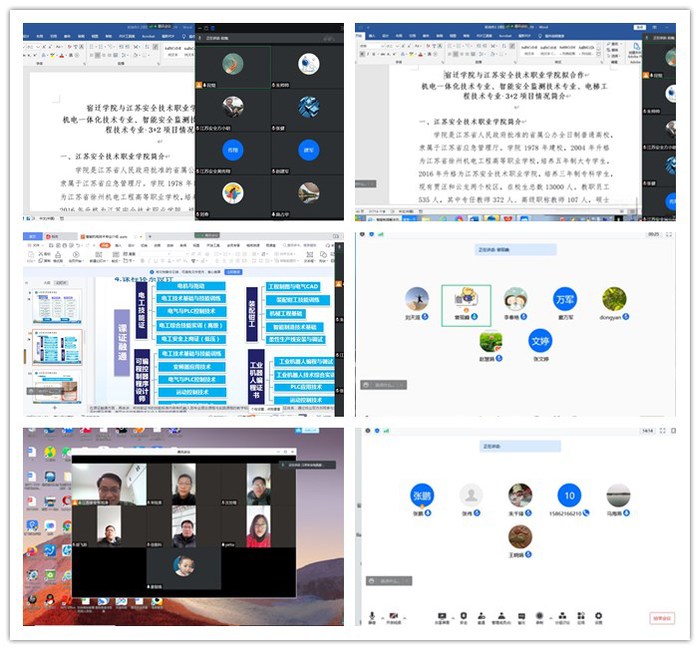Select participant avatar labeled 张鹏
This screenshot has width=699, height=650.
tap(421, 495)
